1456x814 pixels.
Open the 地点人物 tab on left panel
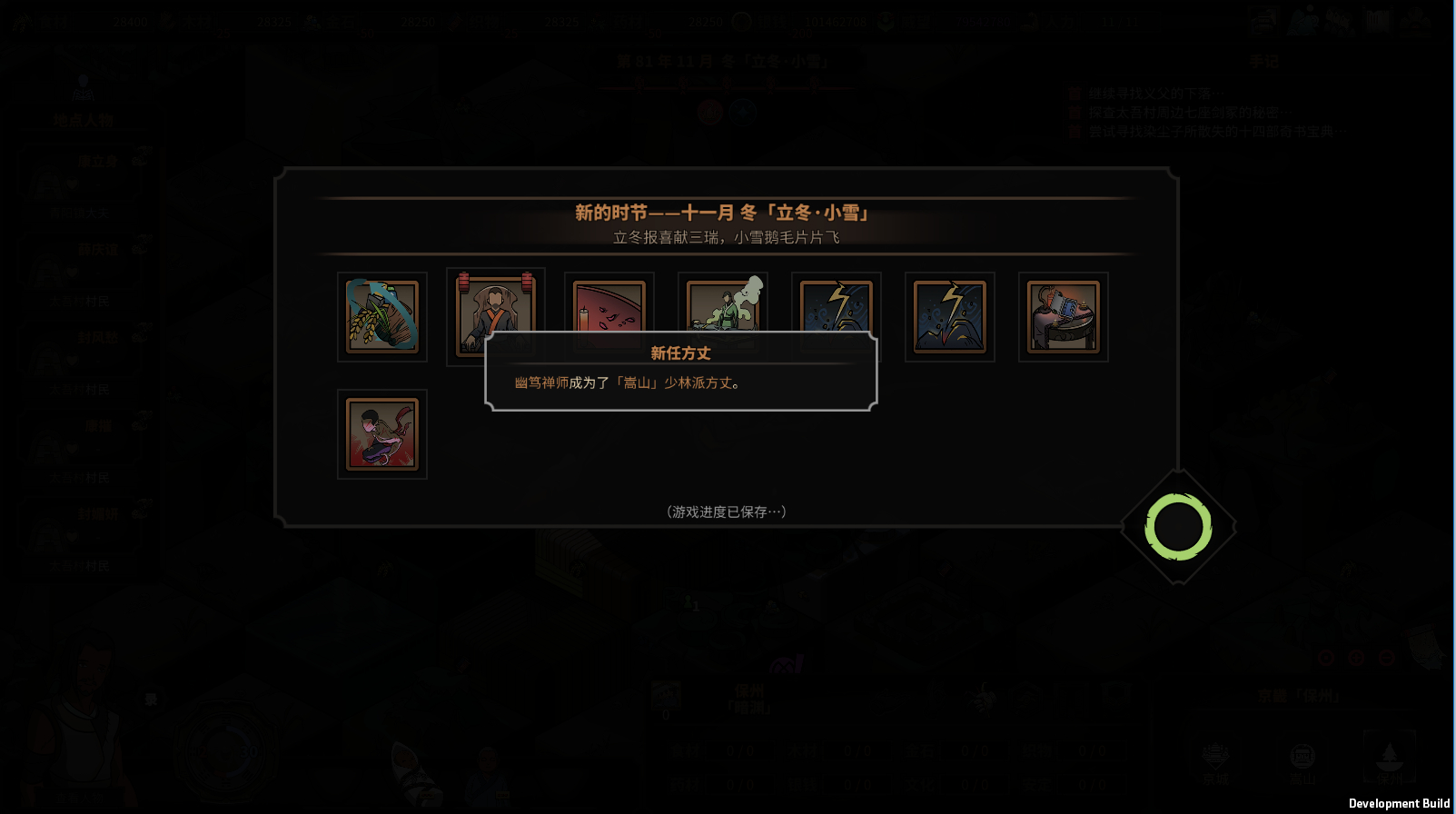[x=83, y=120]
